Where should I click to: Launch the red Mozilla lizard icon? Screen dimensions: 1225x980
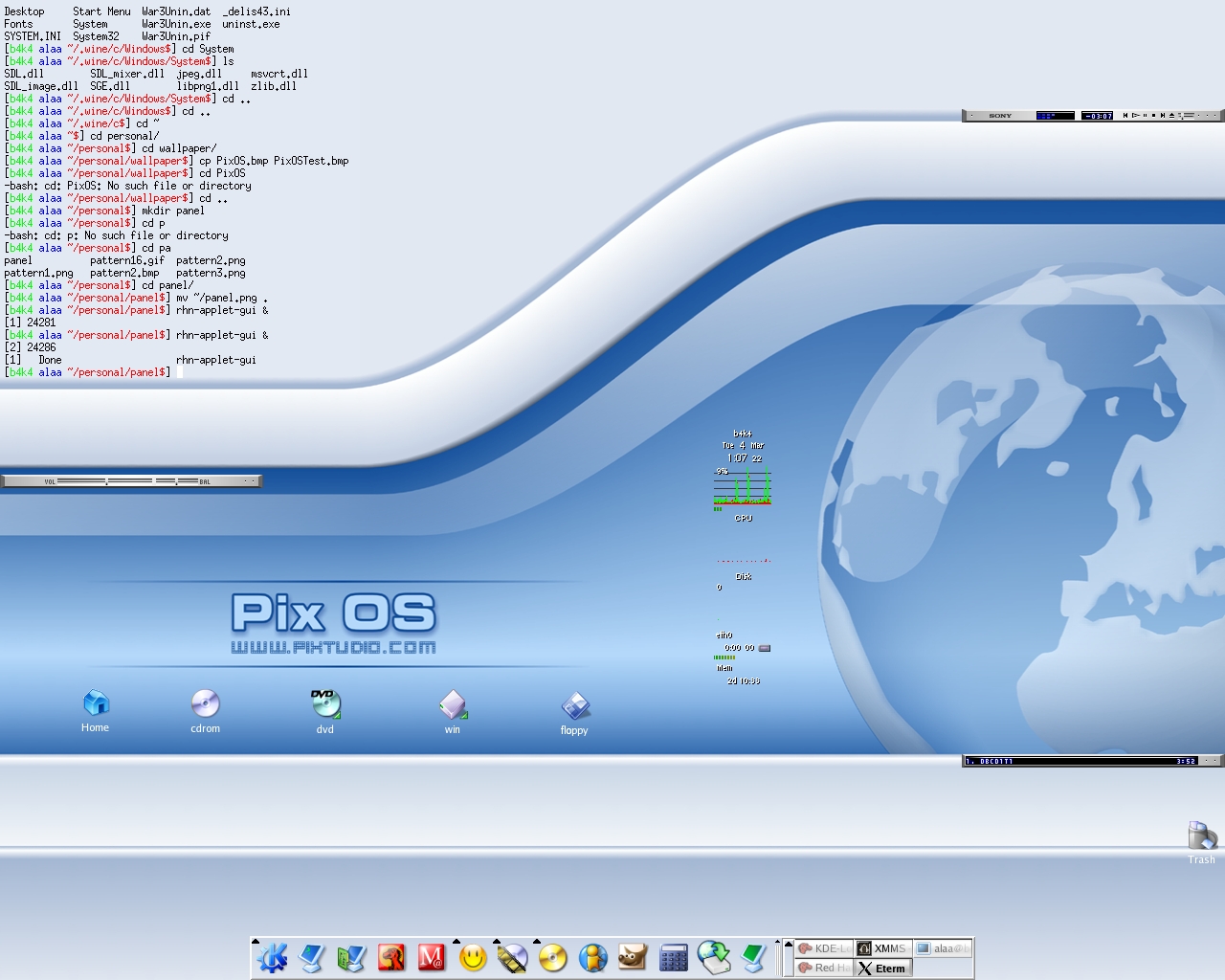391,958
